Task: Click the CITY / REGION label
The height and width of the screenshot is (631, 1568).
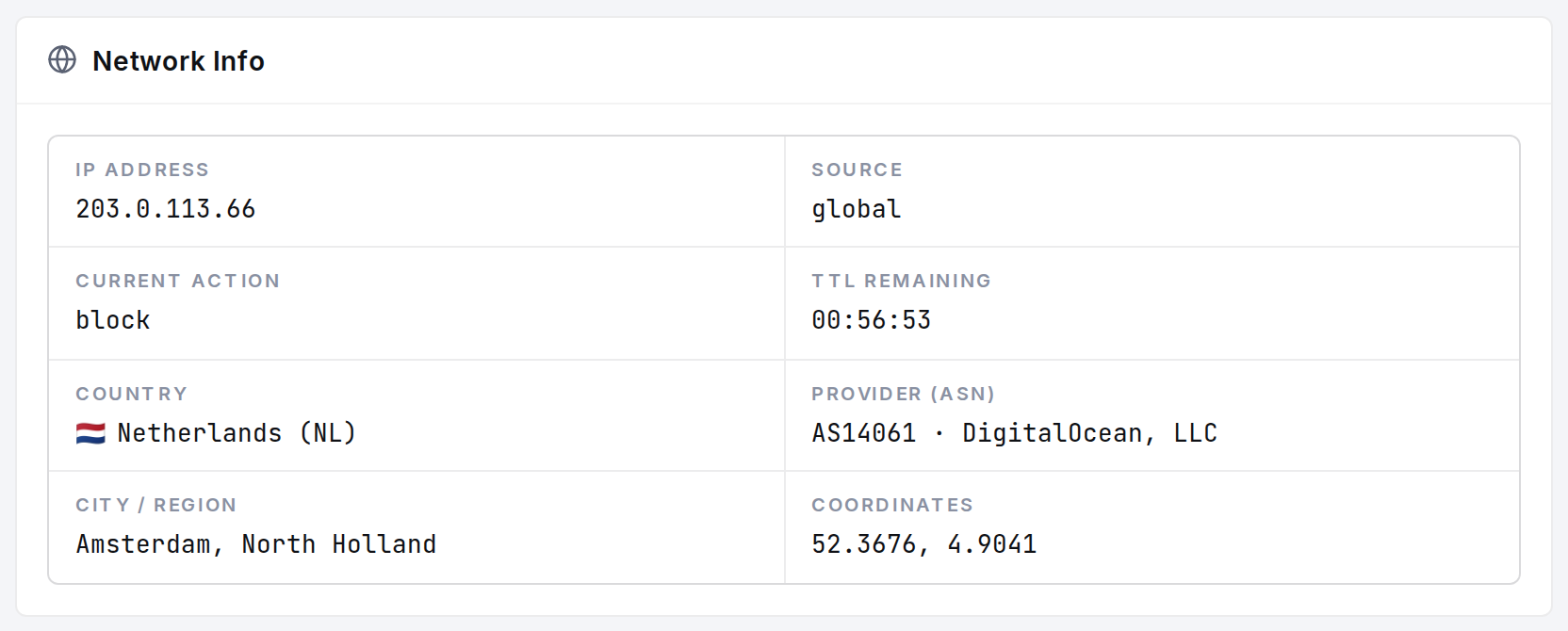Action: point(156,505)
